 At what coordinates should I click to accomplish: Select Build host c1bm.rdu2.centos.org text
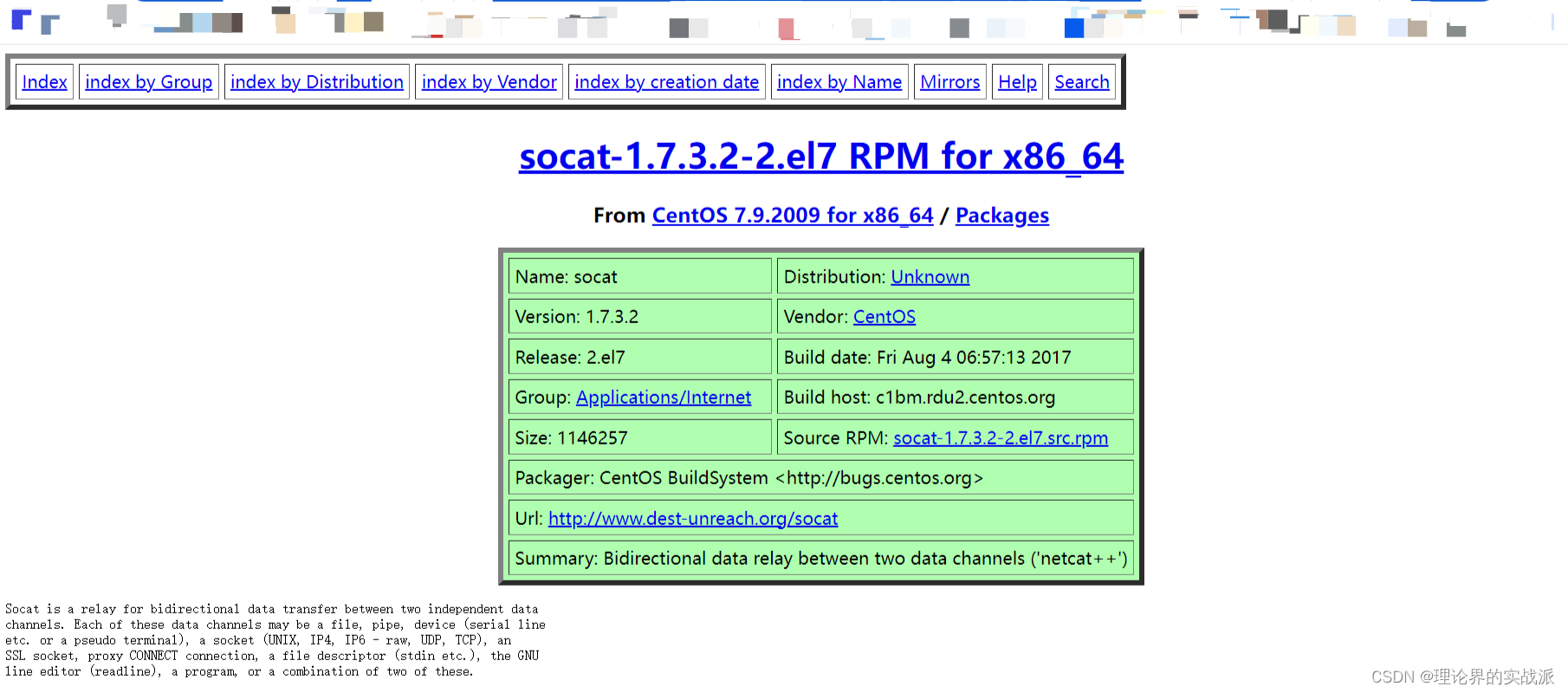pos(919,398)
